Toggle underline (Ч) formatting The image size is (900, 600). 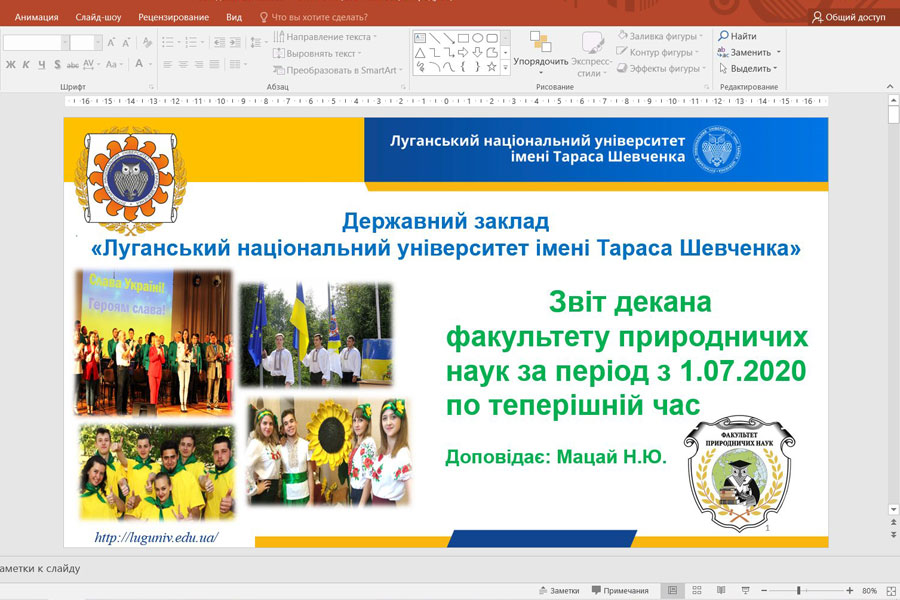[x=41, y=64]
